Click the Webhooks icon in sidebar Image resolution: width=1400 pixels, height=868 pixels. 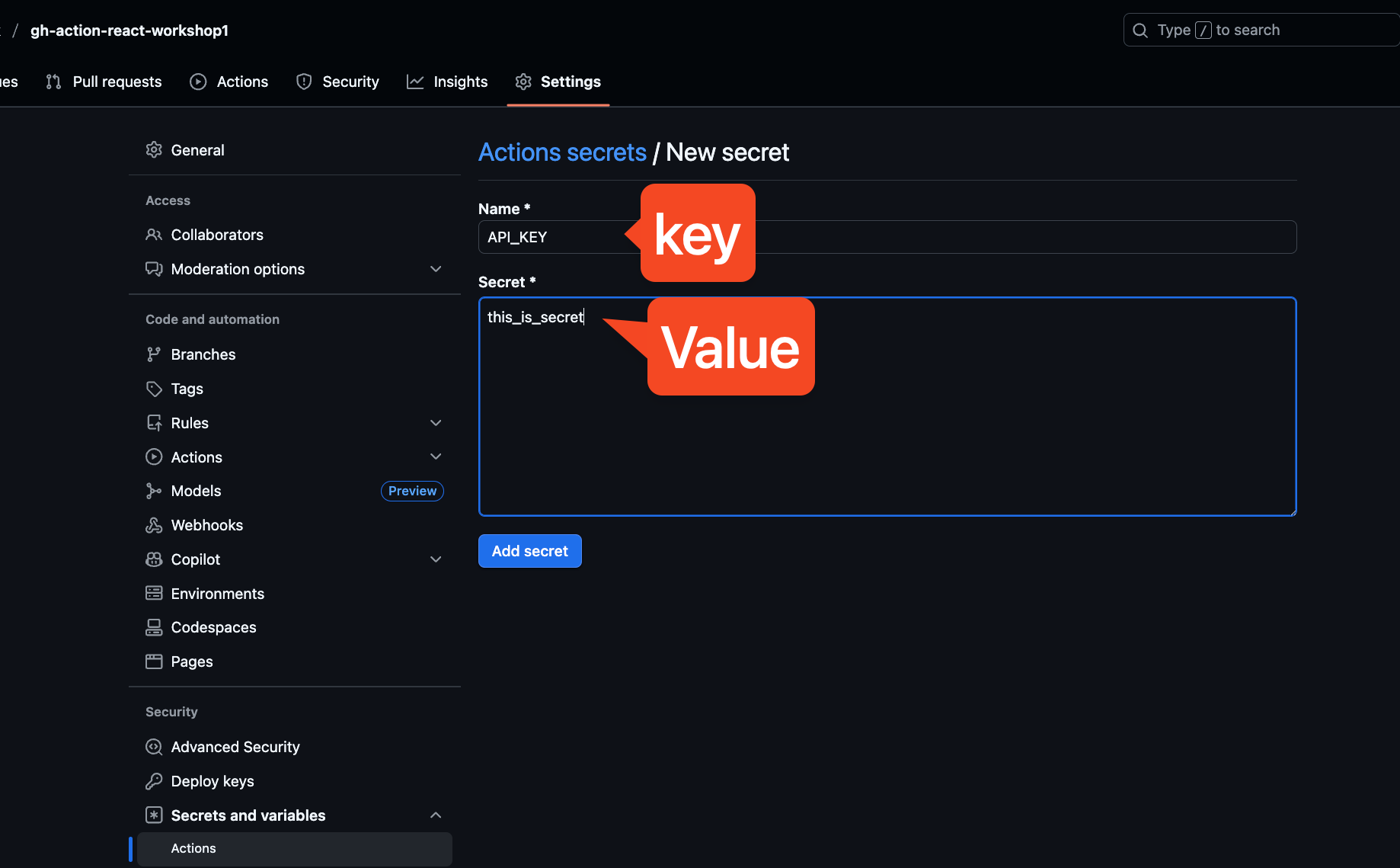click(154, 525)
